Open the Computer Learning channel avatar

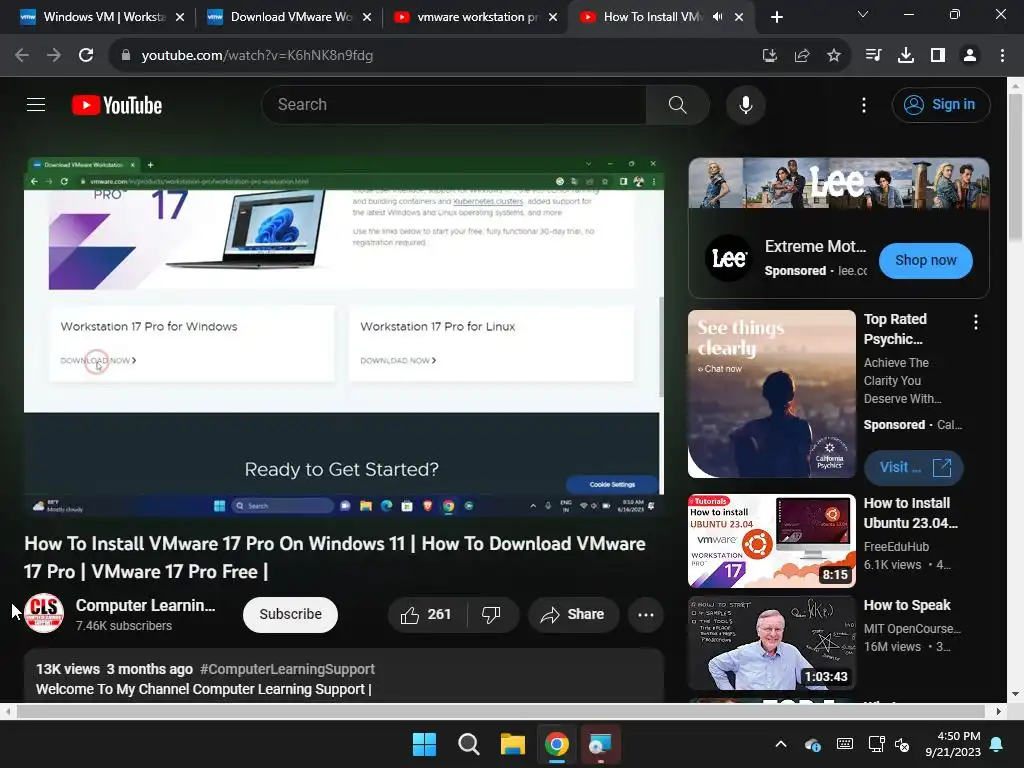[44, 613]
